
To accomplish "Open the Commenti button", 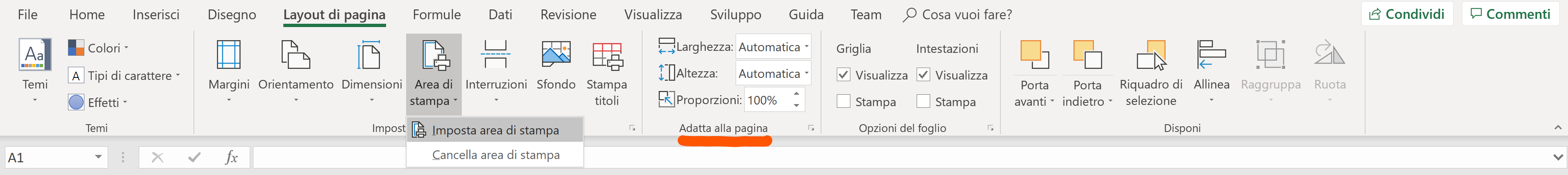I will click(1511, 14).
